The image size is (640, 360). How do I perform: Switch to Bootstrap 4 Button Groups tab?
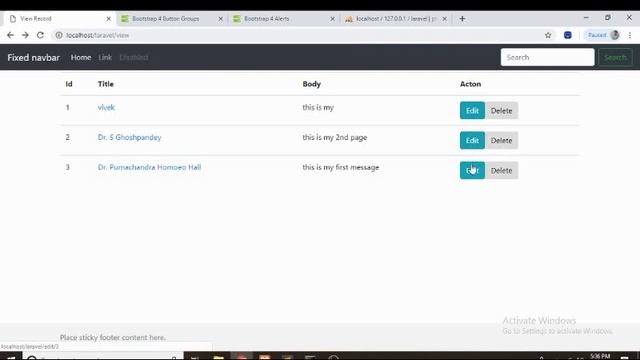pos(171,19)
